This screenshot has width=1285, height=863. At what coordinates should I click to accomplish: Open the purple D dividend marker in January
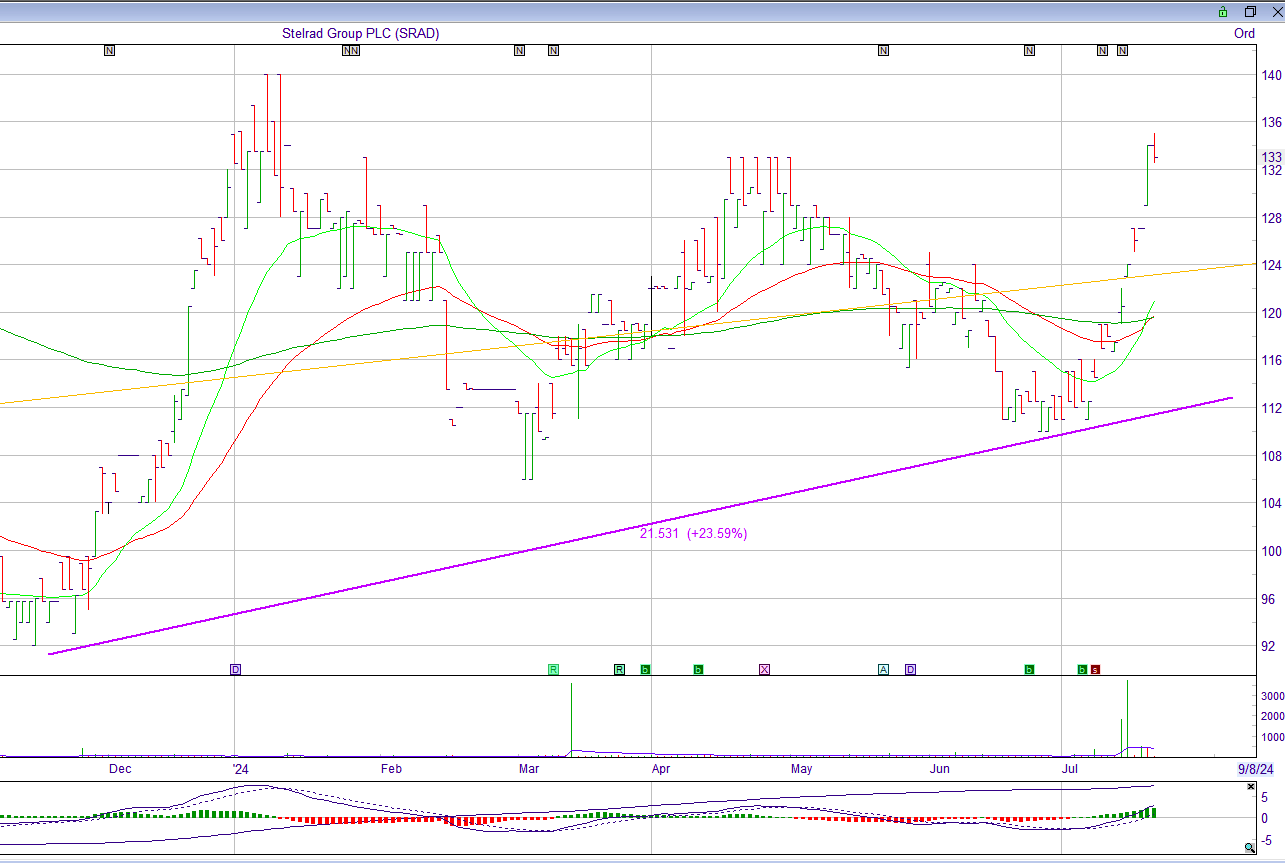pyautogui.click(x=236, y=669)
